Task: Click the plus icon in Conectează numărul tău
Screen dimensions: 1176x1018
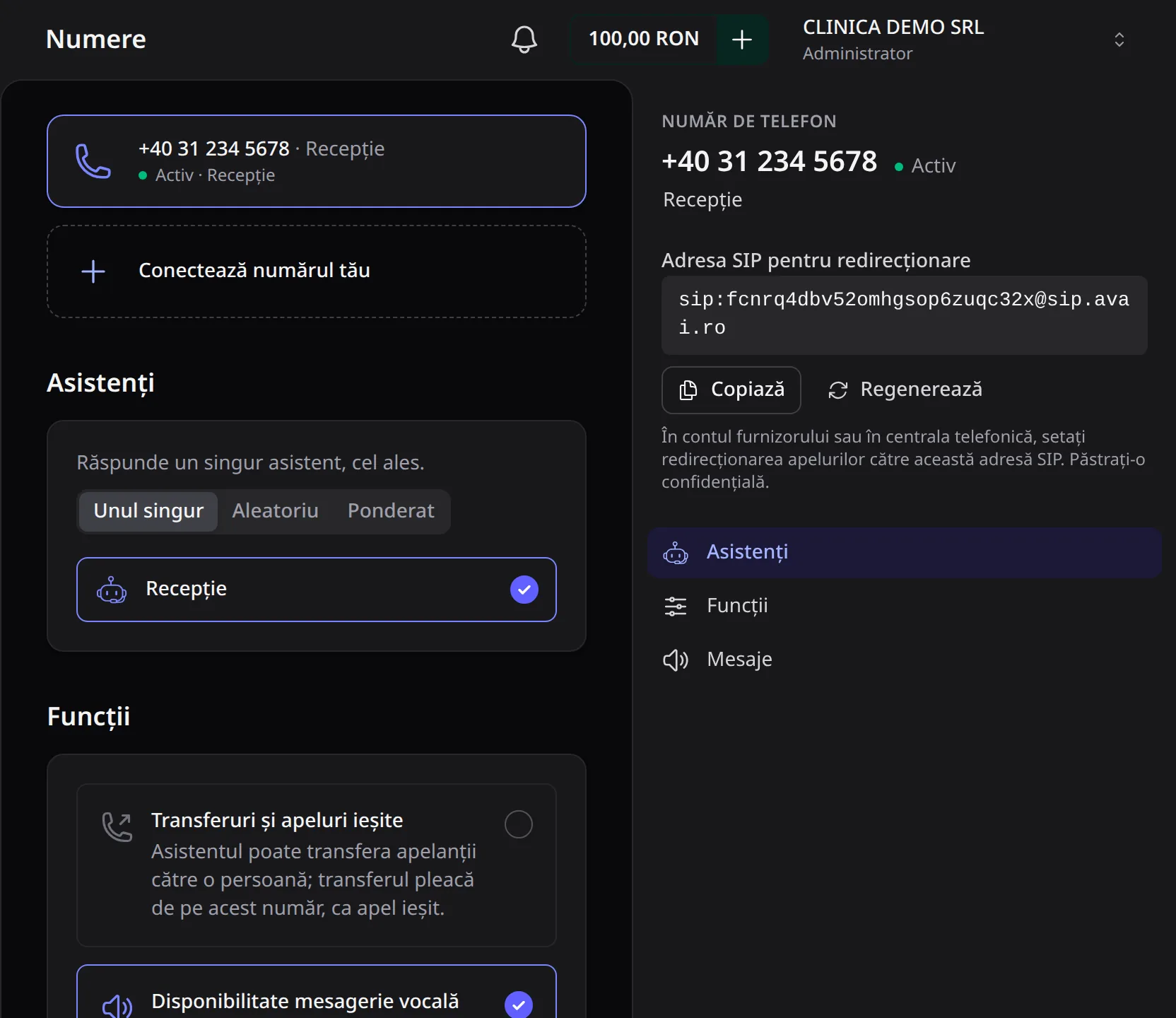Action: tap(93, 271)
